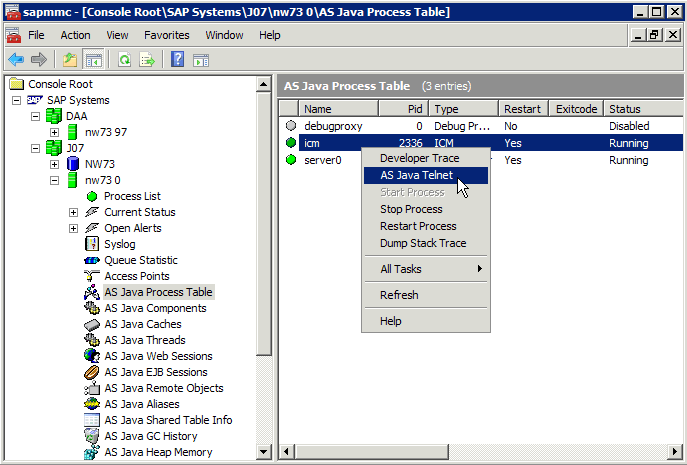Click the AS Java EJB Sessions bean icon
The image size is (687, 465).
(92, 372)
